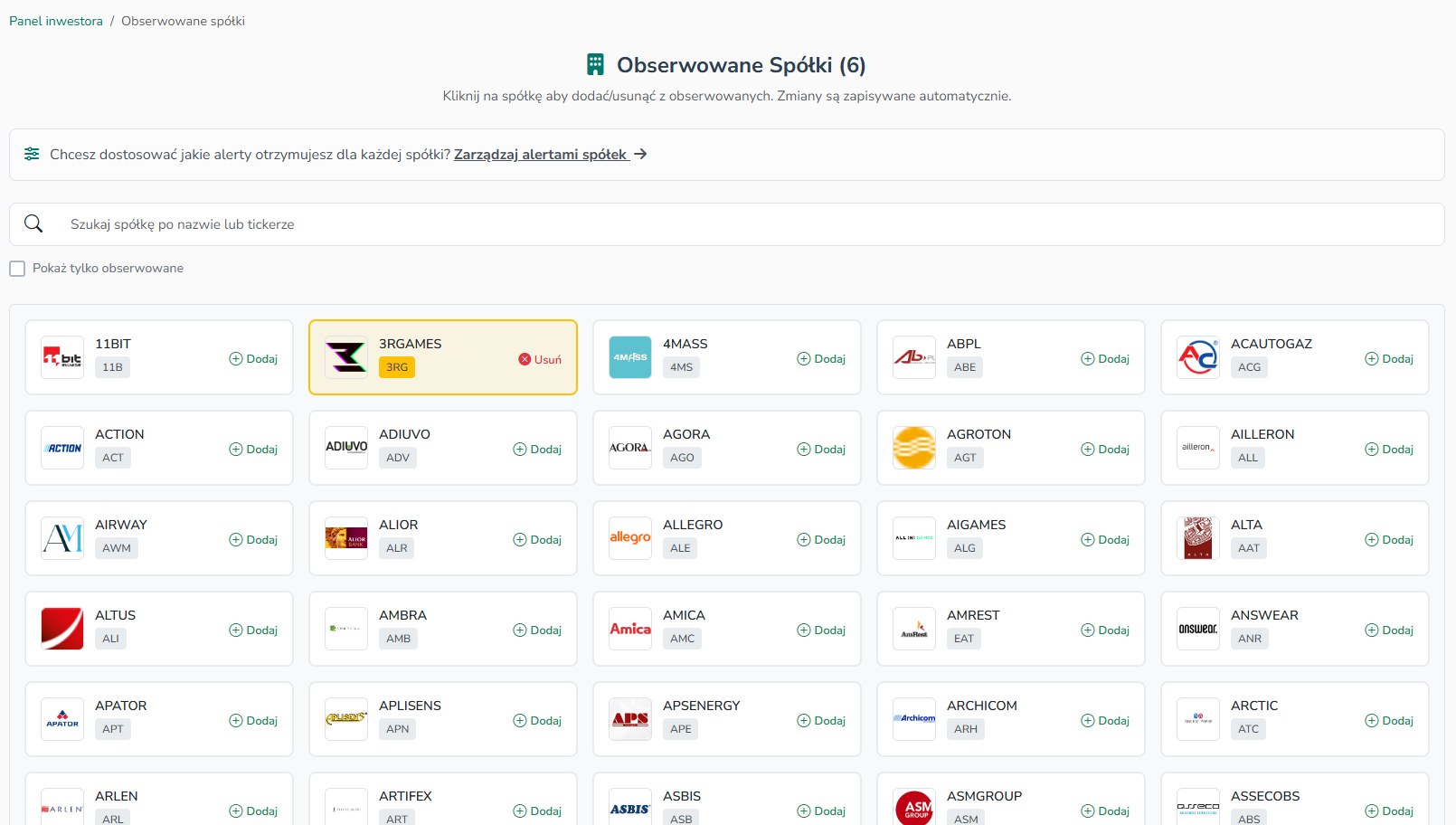The image size is (1456, 825).
Task: Add ACAUTOGAZ via its Dodaj button
Action: click(x=1389, y=358)
